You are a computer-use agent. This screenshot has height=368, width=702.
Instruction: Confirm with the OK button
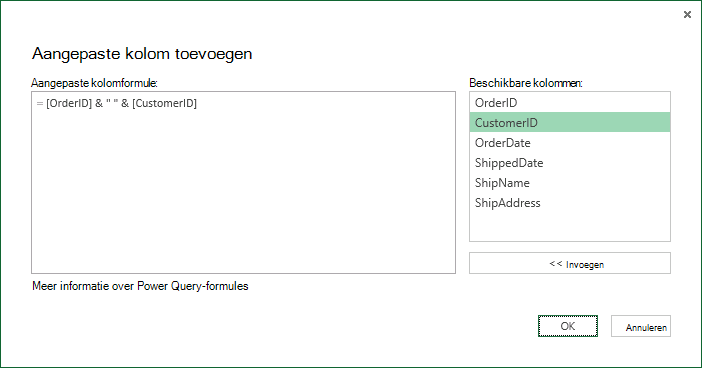coord(568,326)
